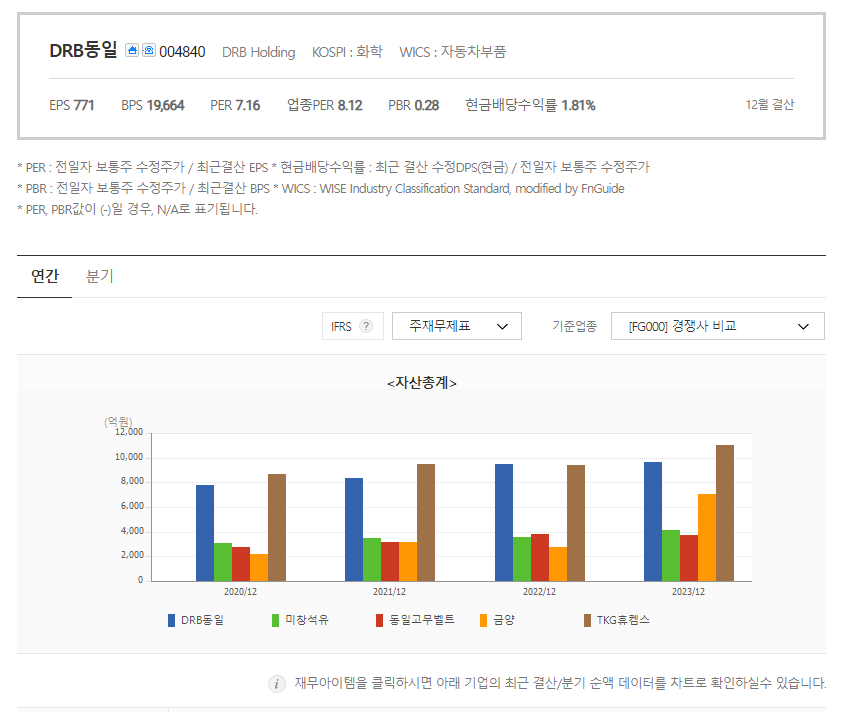Click the BPS 19,664 value

153,105
